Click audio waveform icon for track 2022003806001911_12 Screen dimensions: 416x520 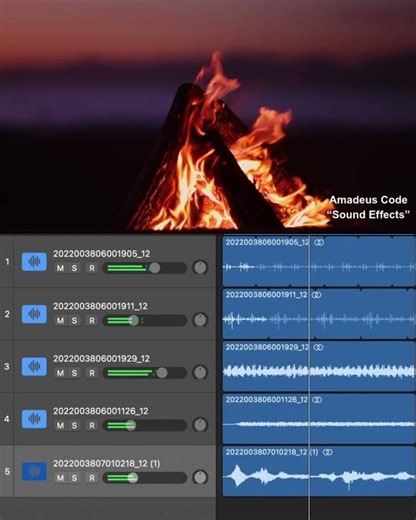[x=34, y=314]
